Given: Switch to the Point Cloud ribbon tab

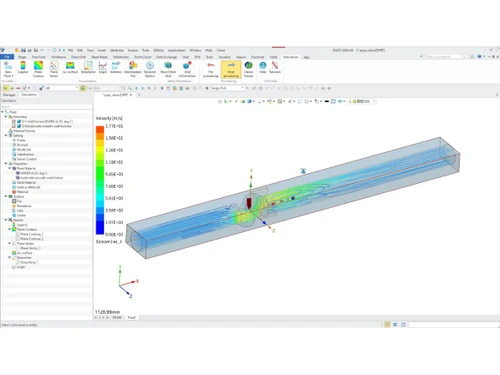Looking at the screenshot, I should click(x=143, y=57).
